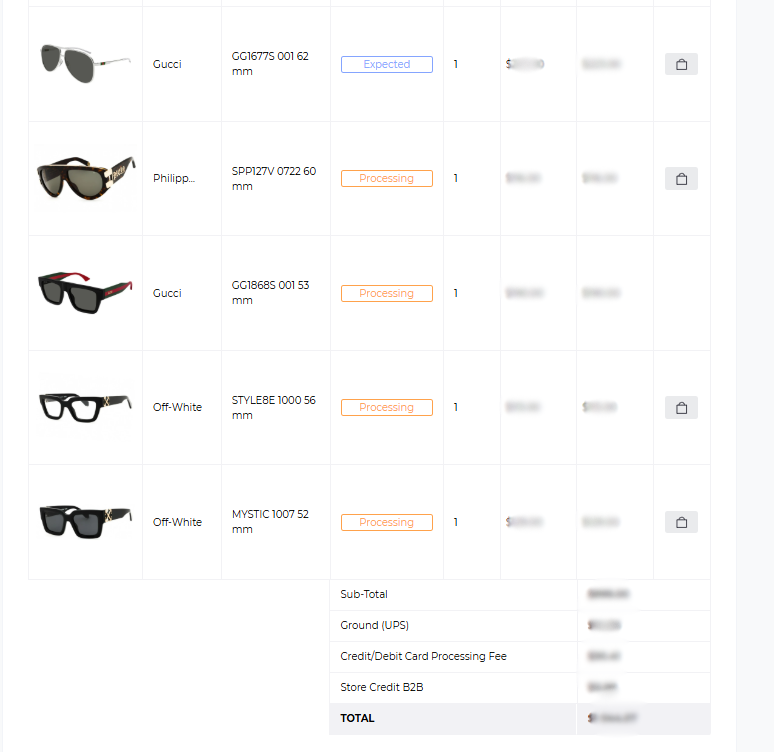Open the Philipp Plein tortoise sunglasses thumbnail
774x752 pixels.
click(86, 178)
